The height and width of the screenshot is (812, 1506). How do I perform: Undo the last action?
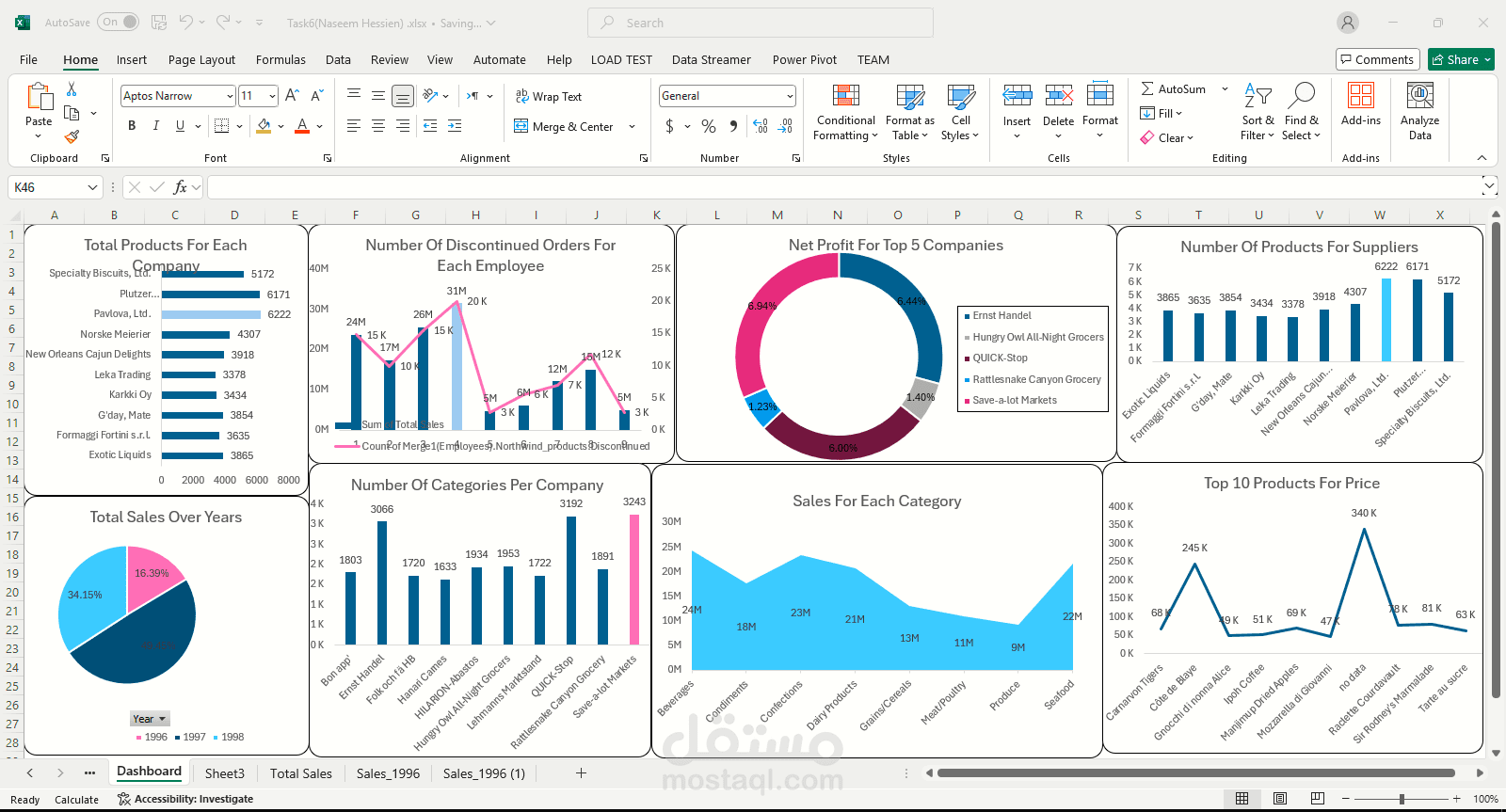tap(186, 23)
